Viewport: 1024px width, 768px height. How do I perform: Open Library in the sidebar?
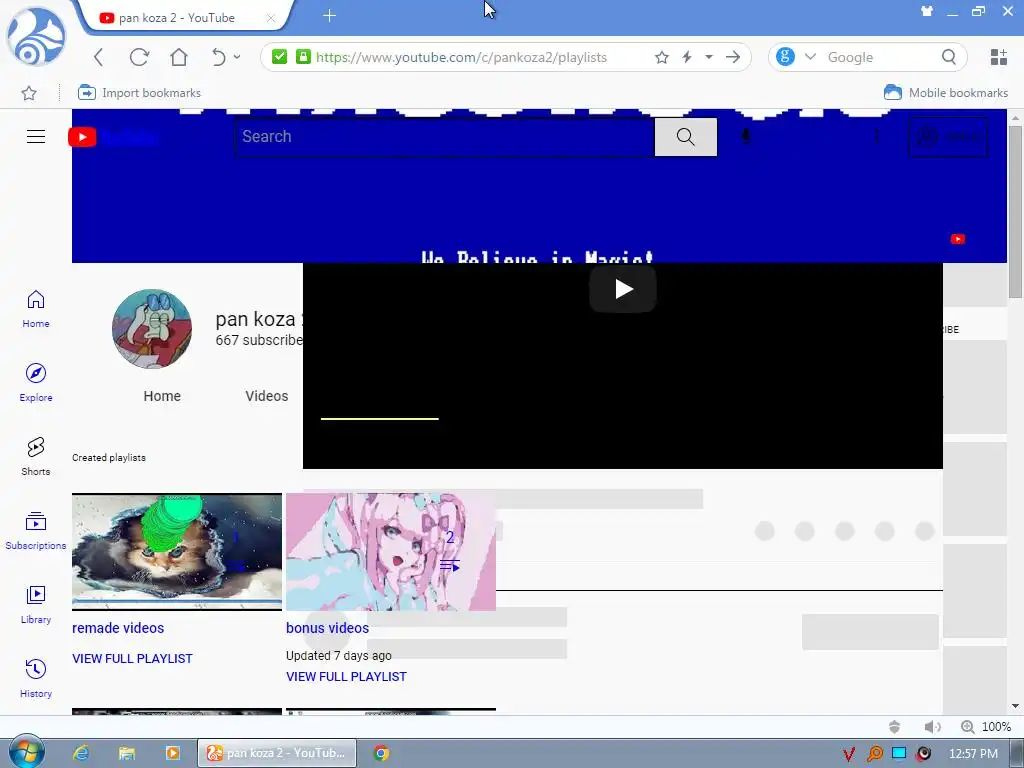pyautogui.click(x=36, y=604)
